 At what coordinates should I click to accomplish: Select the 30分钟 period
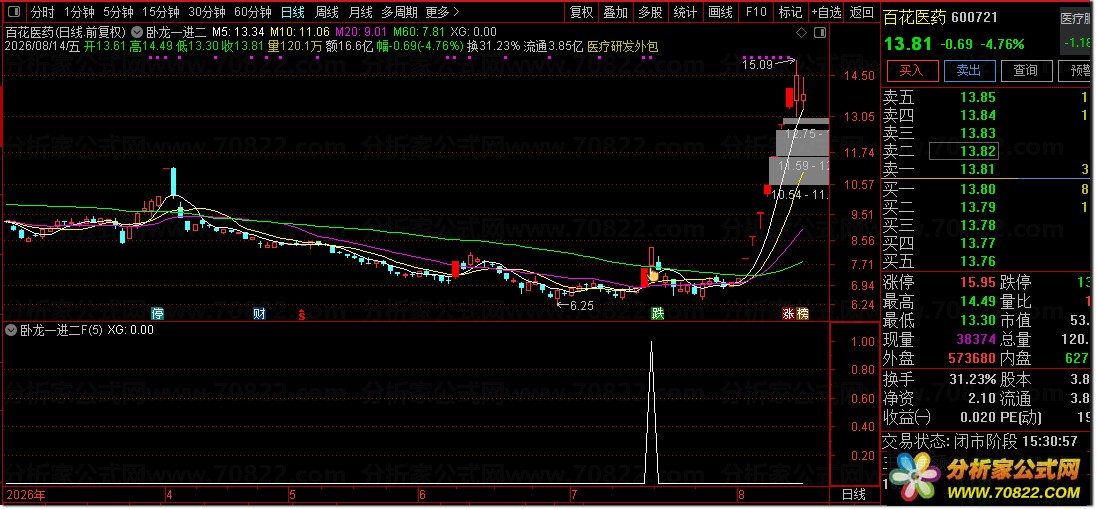(x=206, y=12)
